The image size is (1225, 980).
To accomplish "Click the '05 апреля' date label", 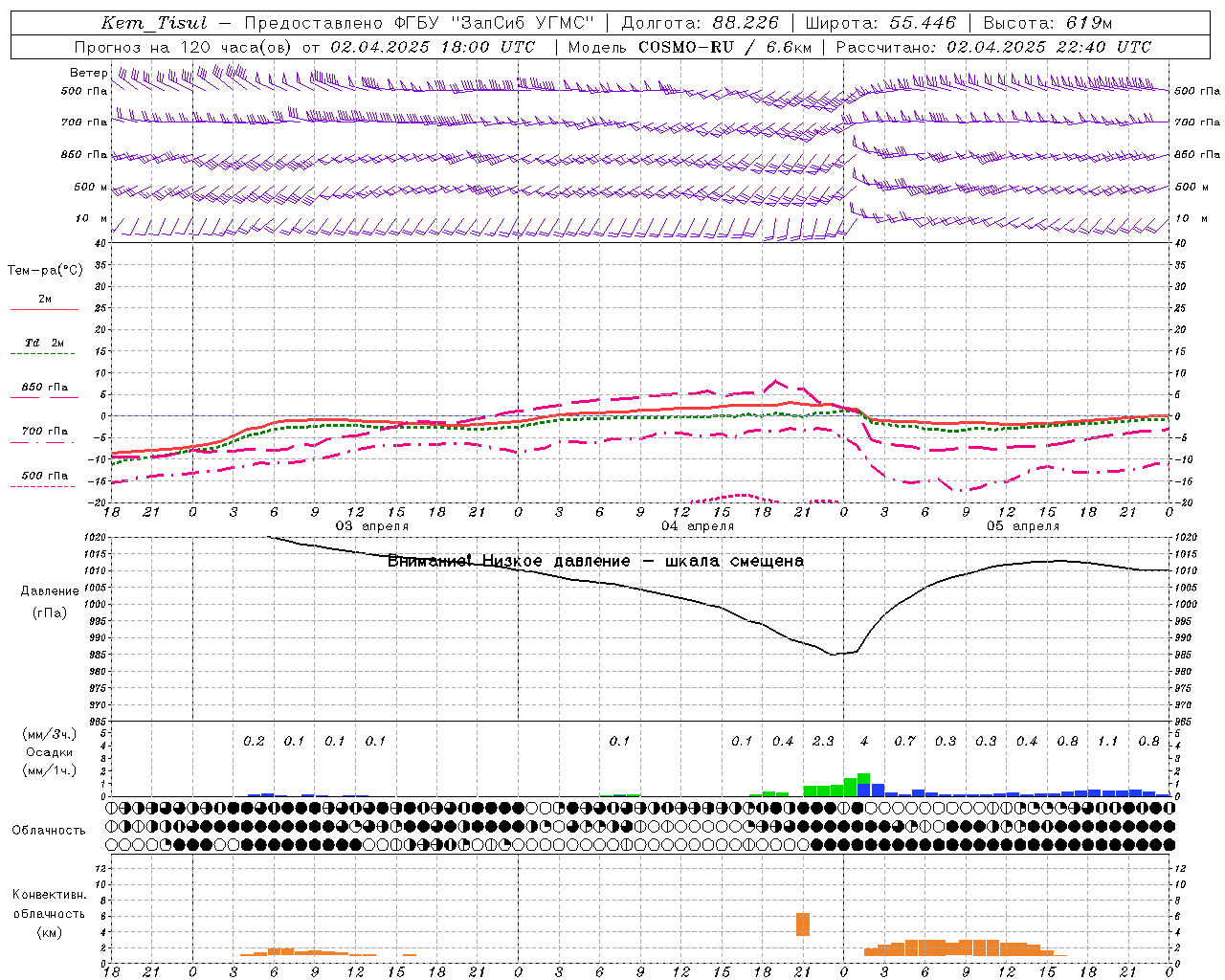I will (1023, 526).
